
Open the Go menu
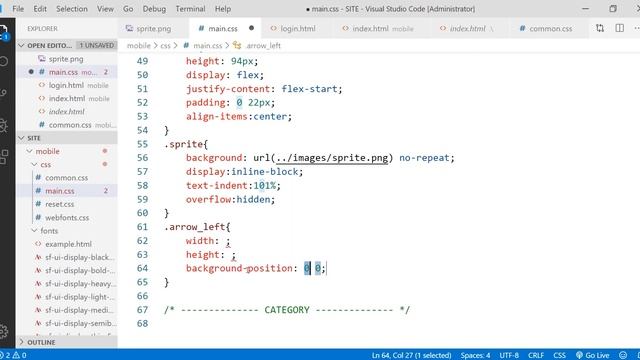[128, 9]
